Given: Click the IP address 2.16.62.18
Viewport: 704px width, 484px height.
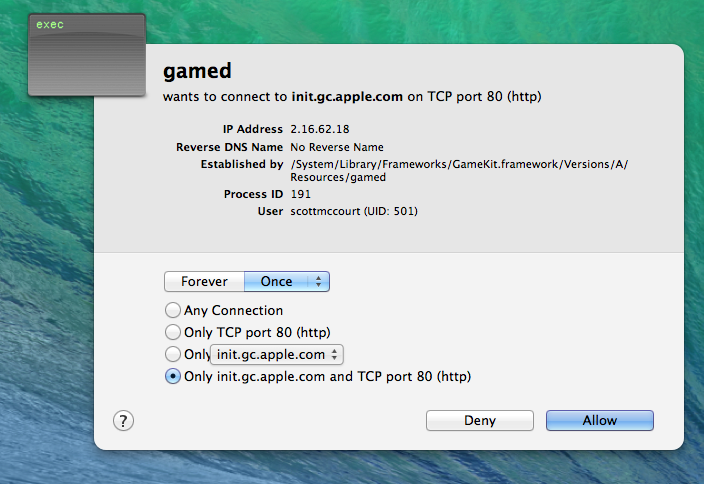Looking at the screenshot, I should pos(320,129).
